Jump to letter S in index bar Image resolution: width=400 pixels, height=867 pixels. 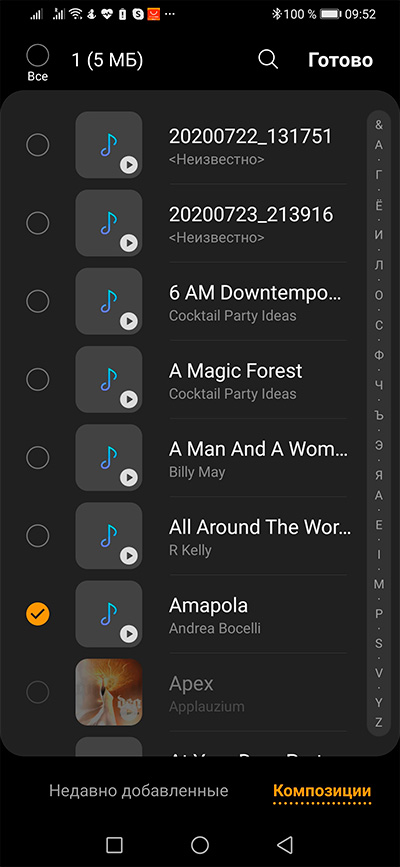pos(379,643)
